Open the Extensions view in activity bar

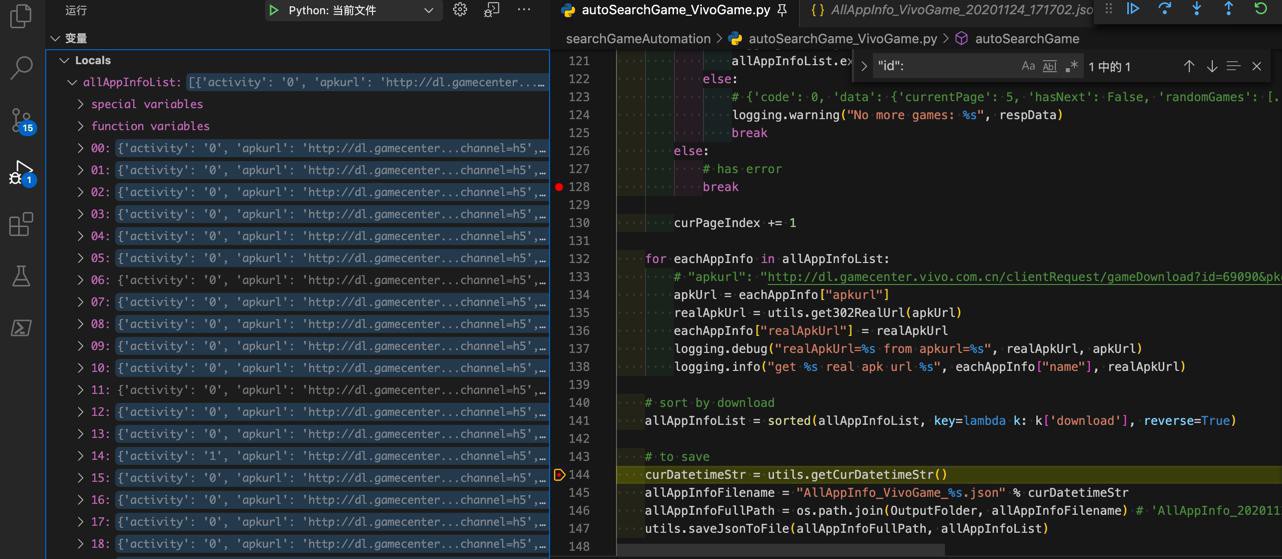21,224
